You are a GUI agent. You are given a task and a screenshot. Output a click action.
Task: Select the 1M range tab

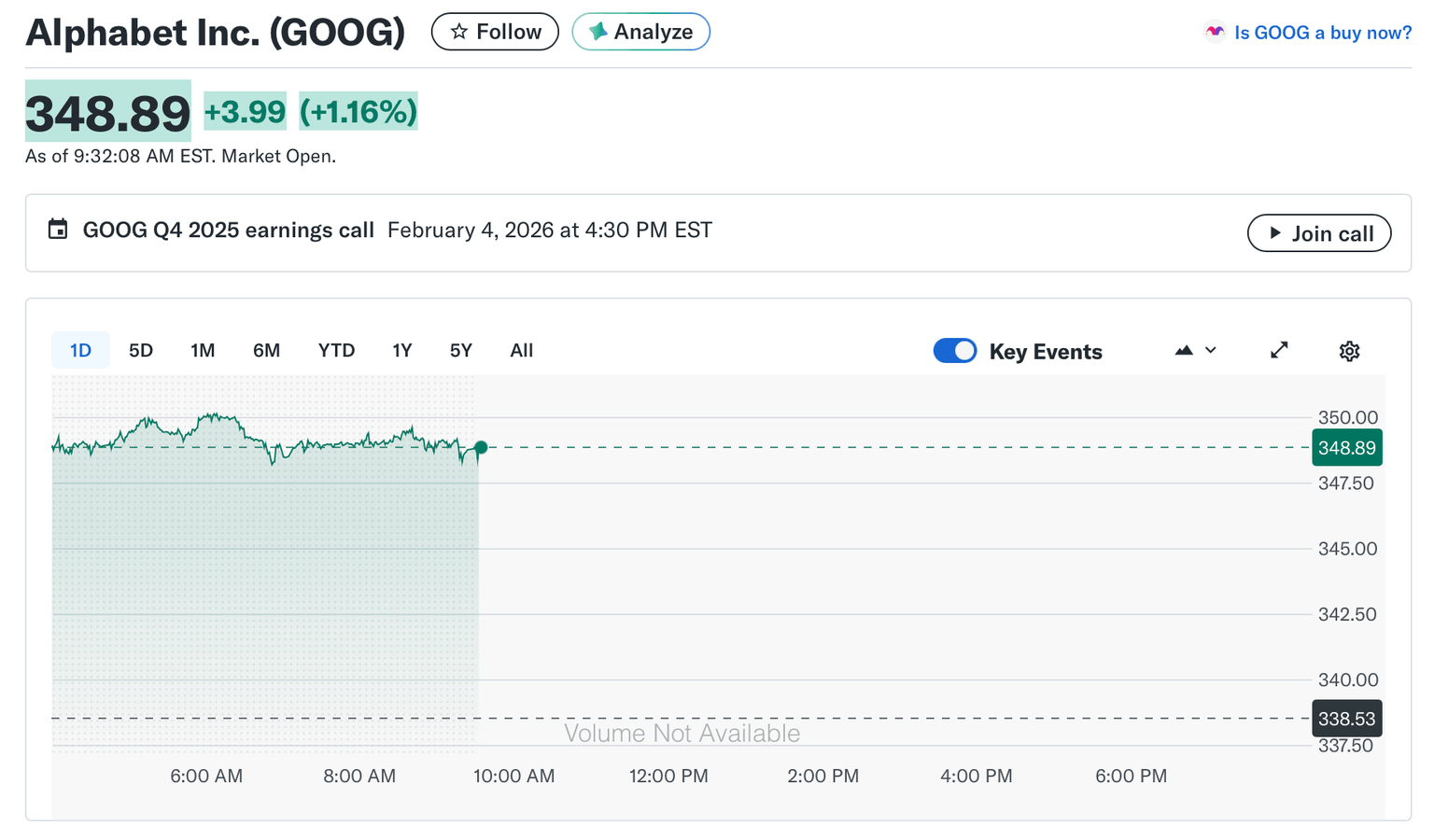[203, 351]
